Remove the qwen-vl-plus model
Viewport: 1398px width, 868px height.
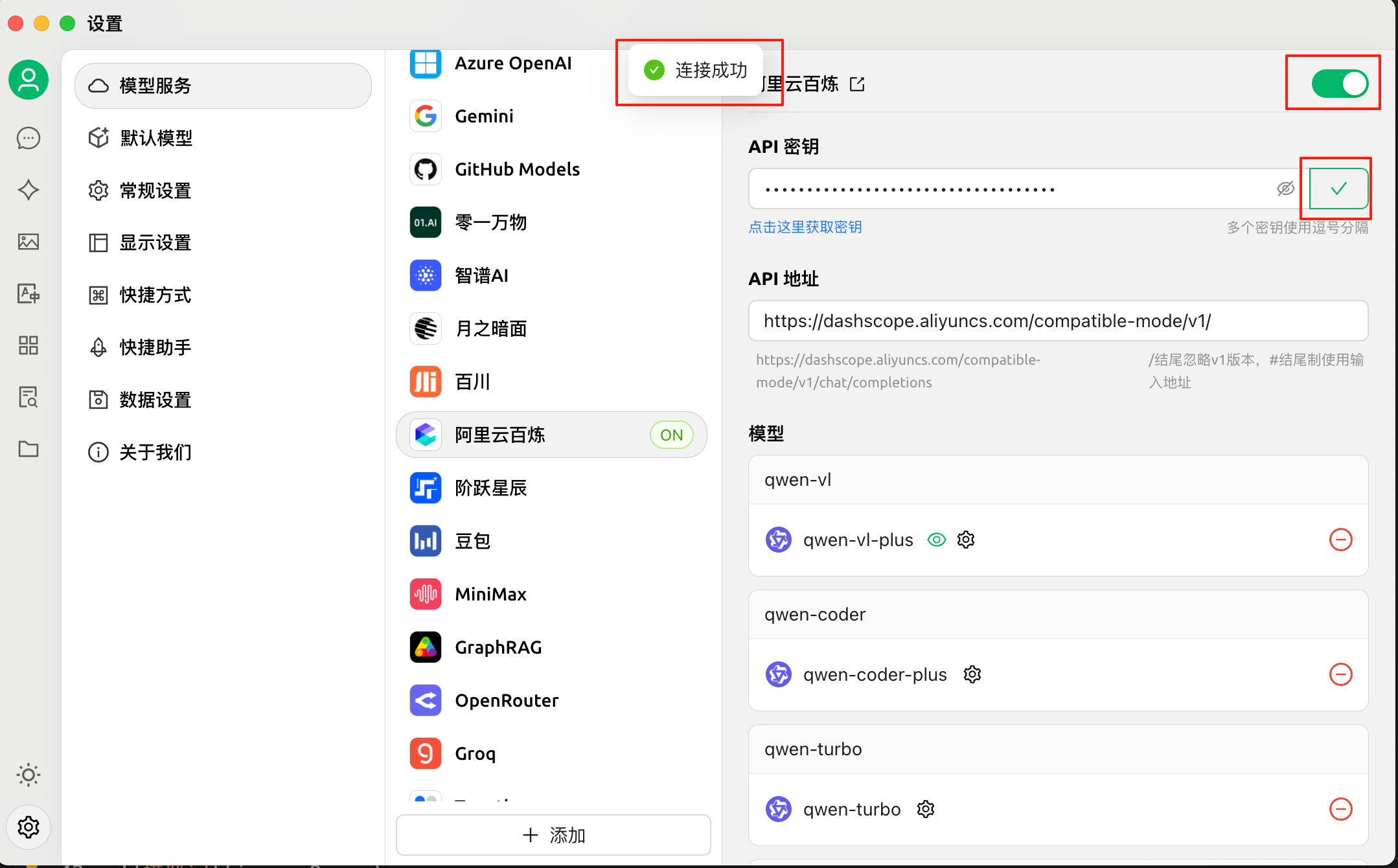(1341, 540)
